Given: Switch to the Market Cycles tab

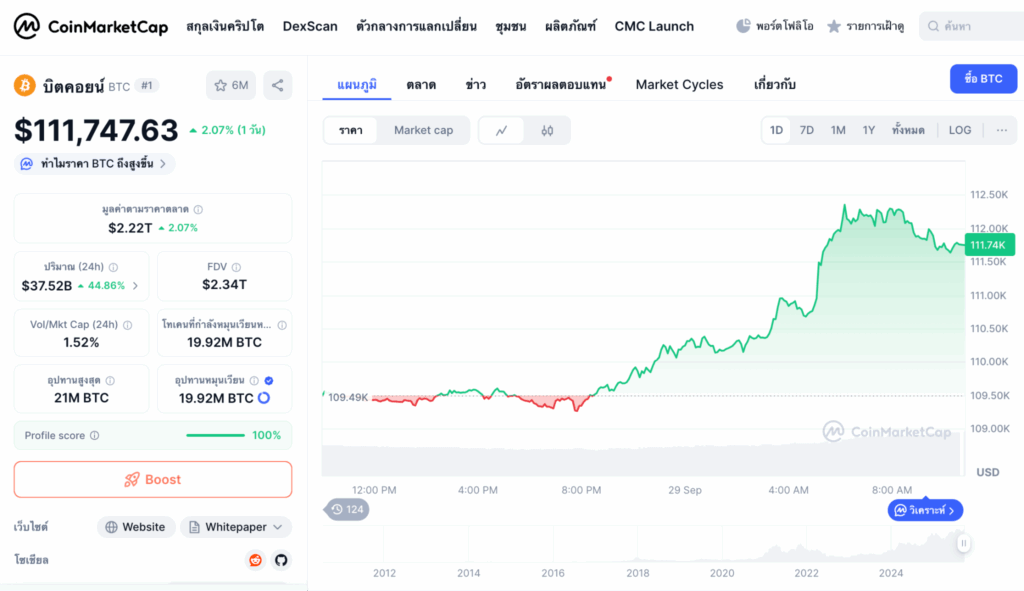Looking at the screenshot, I should pyautogui.click(x=679, y=85).
